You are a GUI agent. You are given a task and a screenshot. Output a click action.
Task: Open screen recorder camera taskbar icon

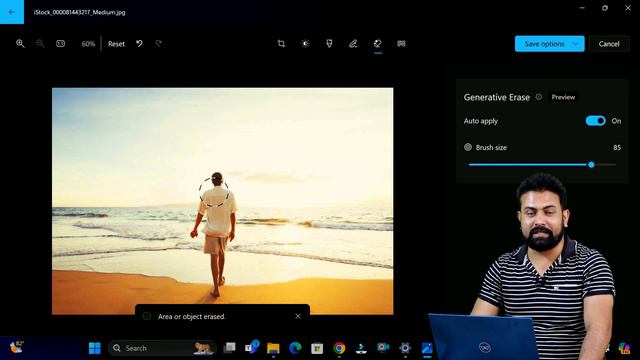point(383,348)
